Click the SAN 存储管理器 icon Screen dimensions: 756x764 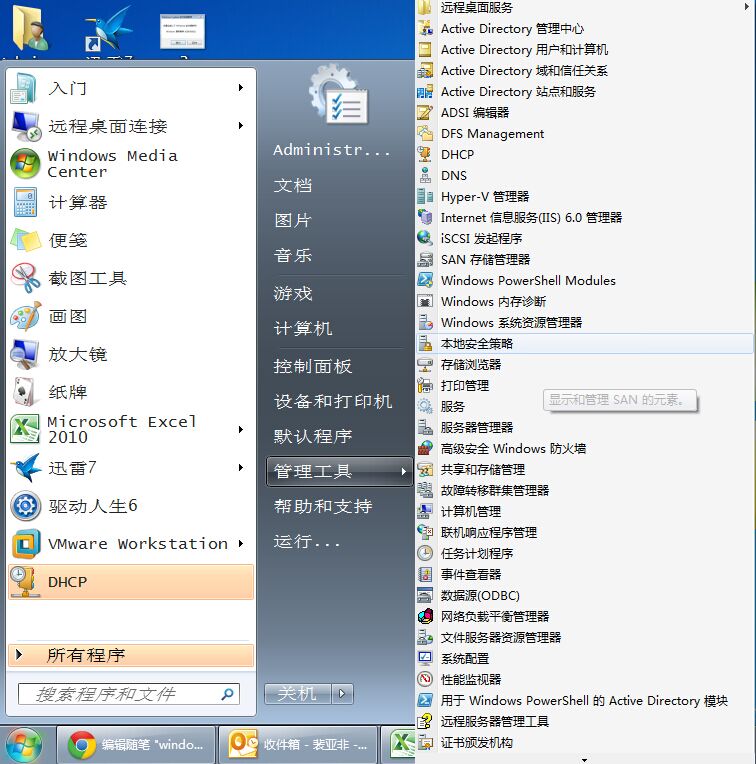tap(425, 259)
